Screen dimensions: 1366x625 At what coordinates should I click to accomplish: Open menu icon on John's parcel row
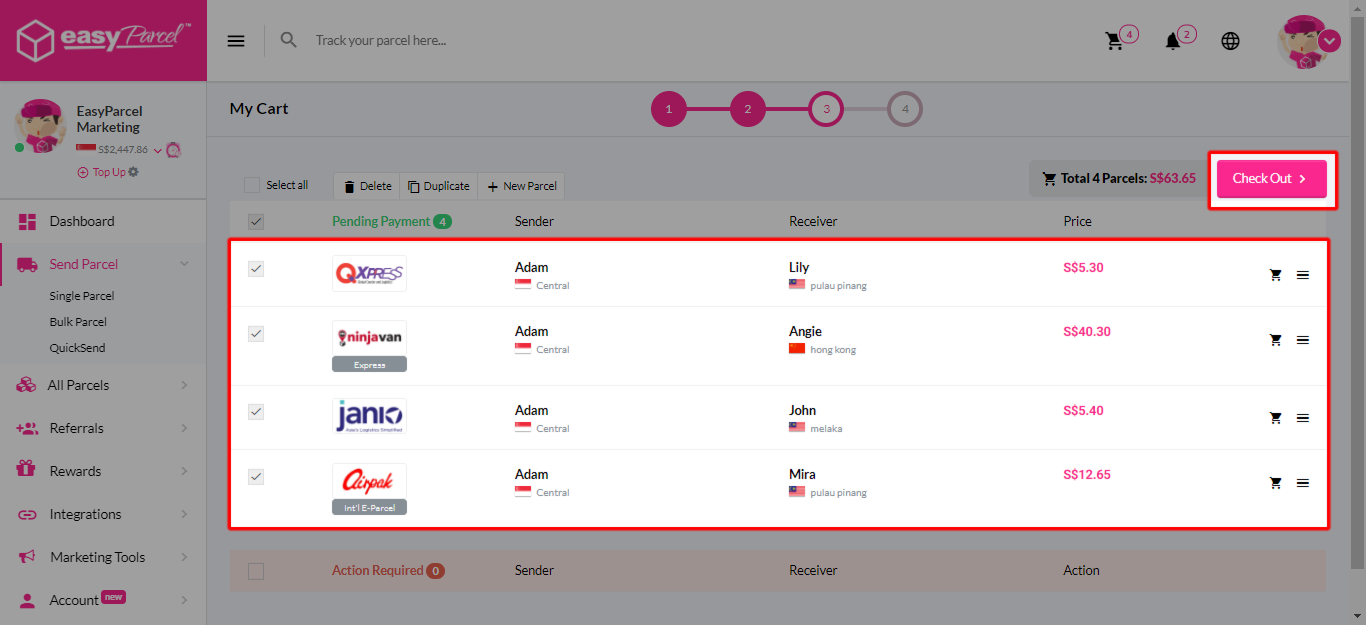coord(1303,418)
